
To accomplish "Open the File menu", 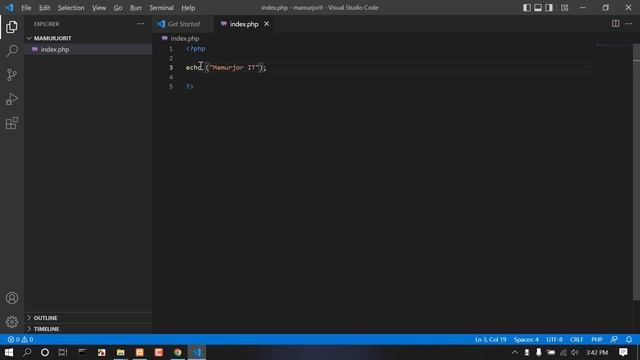I will point(26,8).
